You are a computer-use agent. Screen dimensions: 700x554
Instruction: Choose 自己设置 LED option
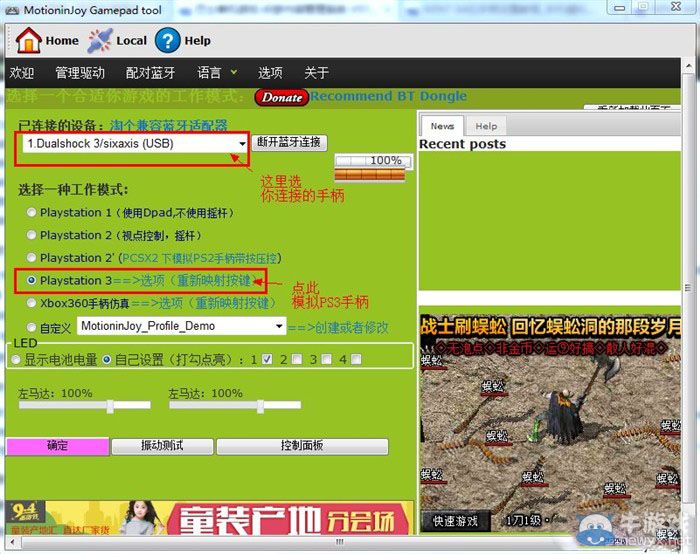tap(107, 359)
